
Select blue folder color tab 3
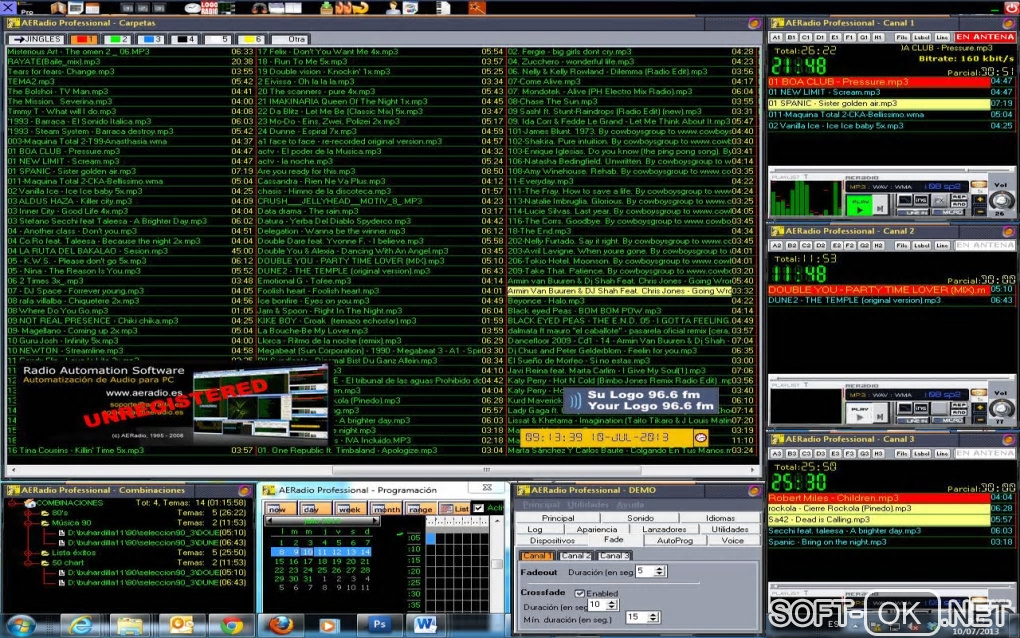coord(150,39)
